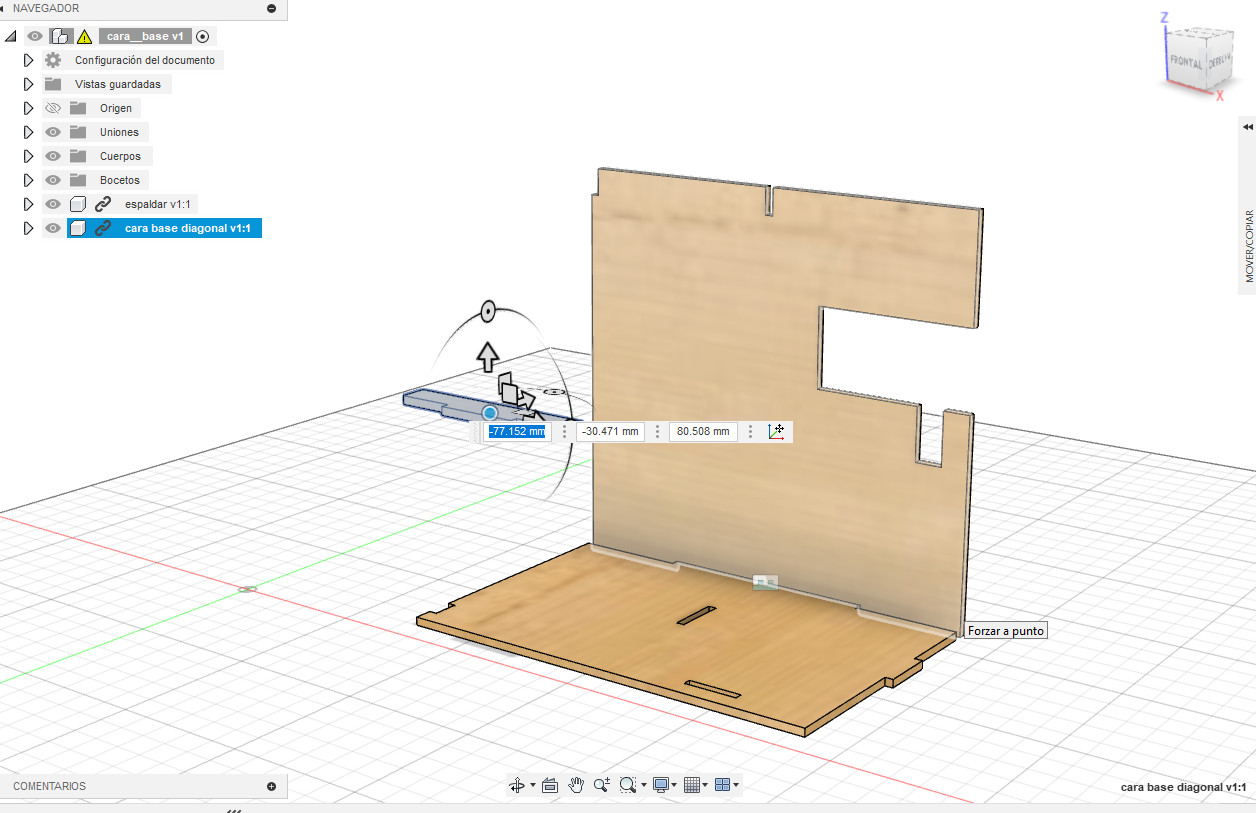
Task: Click the set pivot coordinate icon beside values
Action: [x=778, y=431]
